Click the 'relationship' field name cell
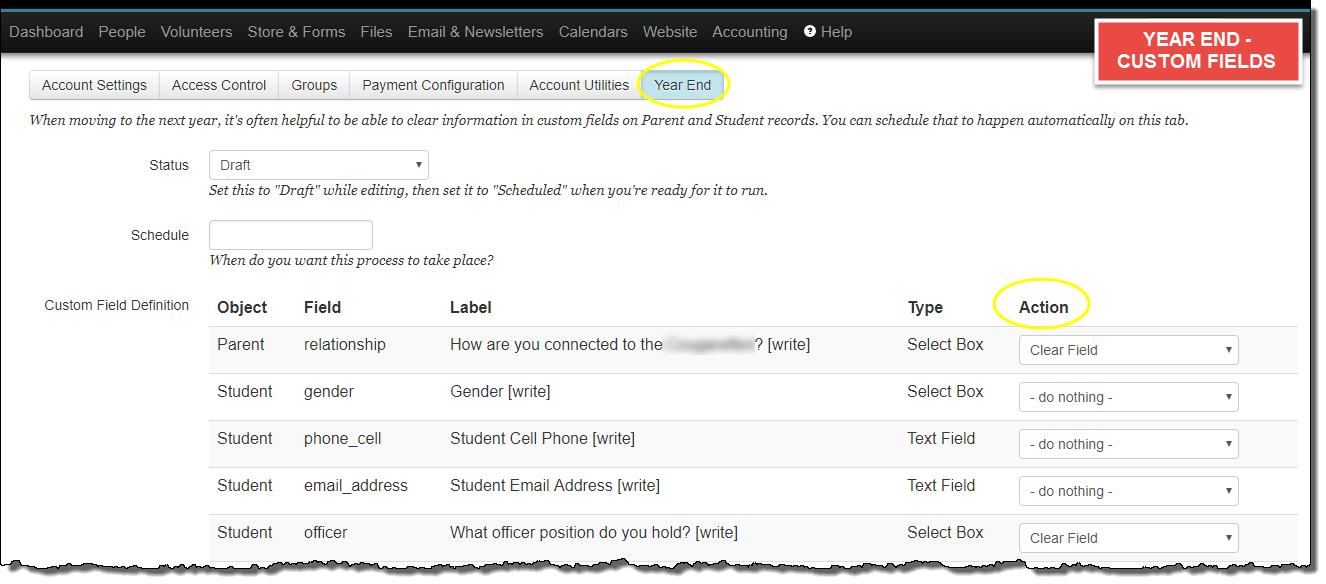The height and width of the screenshot is (584, 1326). [x=345, y=344]
